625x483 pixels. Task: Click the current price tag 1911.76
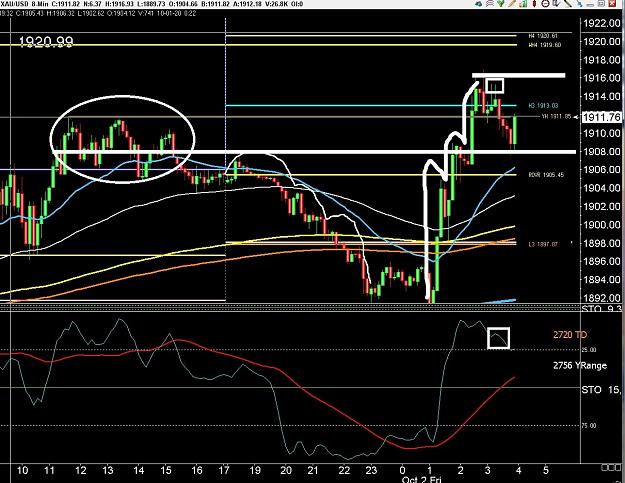(x=601, y=117)
